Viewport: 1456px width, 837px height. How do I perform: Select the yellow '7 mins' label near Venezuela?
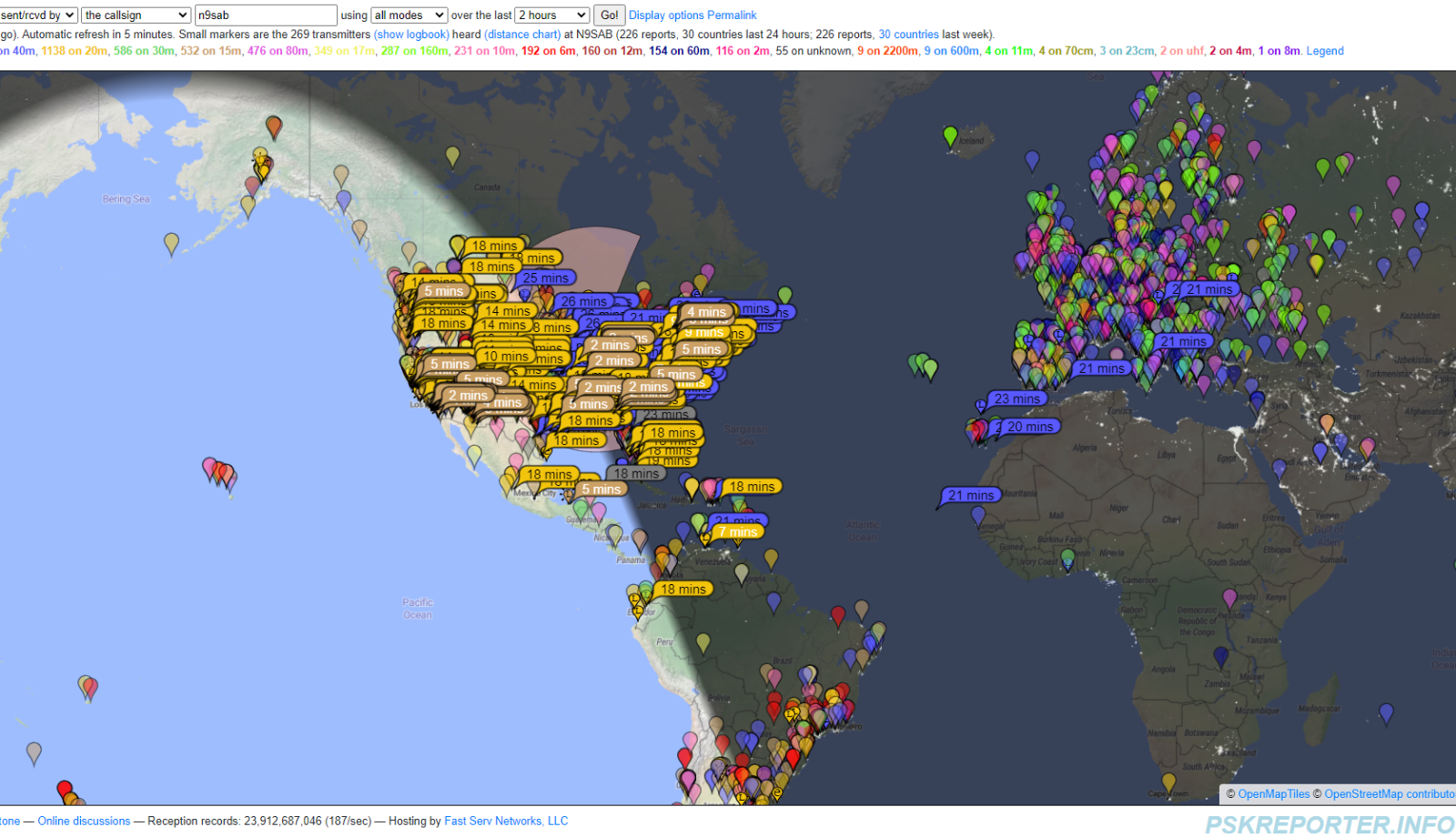(737, 532)
